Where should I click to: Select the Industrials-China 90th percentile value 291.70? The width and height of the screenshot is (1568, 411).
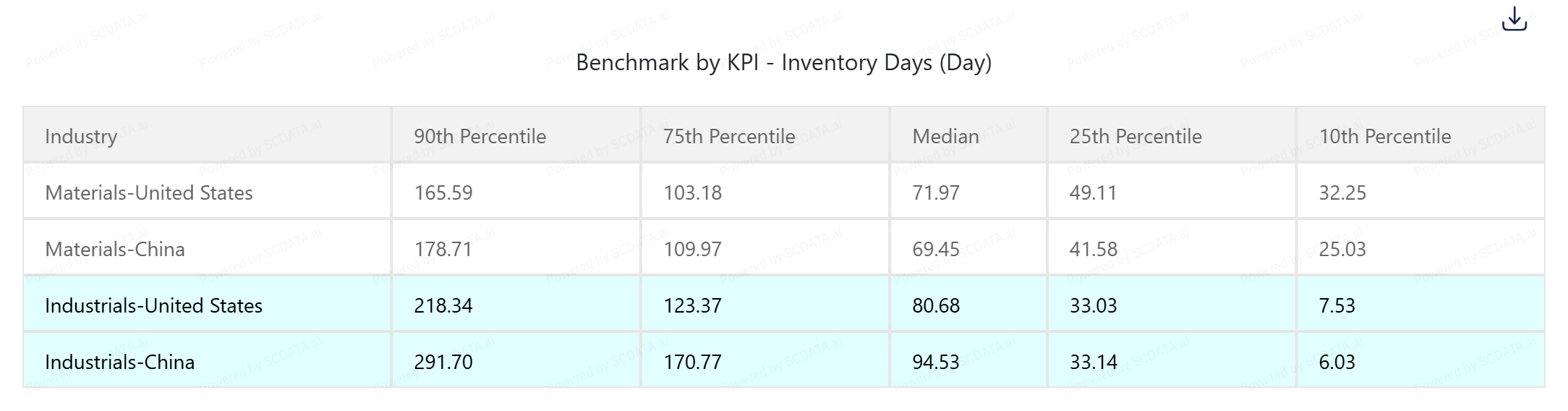coord(443,362)
